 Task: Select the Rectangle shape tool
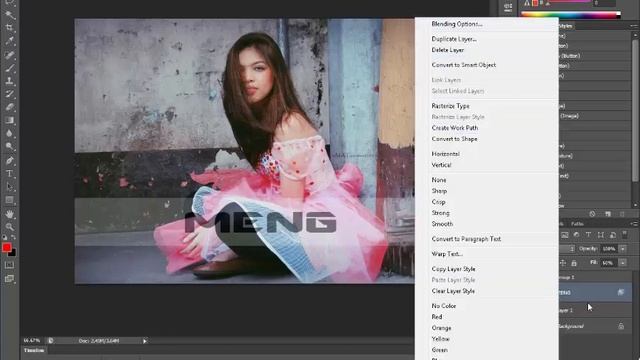coord(9,200)
